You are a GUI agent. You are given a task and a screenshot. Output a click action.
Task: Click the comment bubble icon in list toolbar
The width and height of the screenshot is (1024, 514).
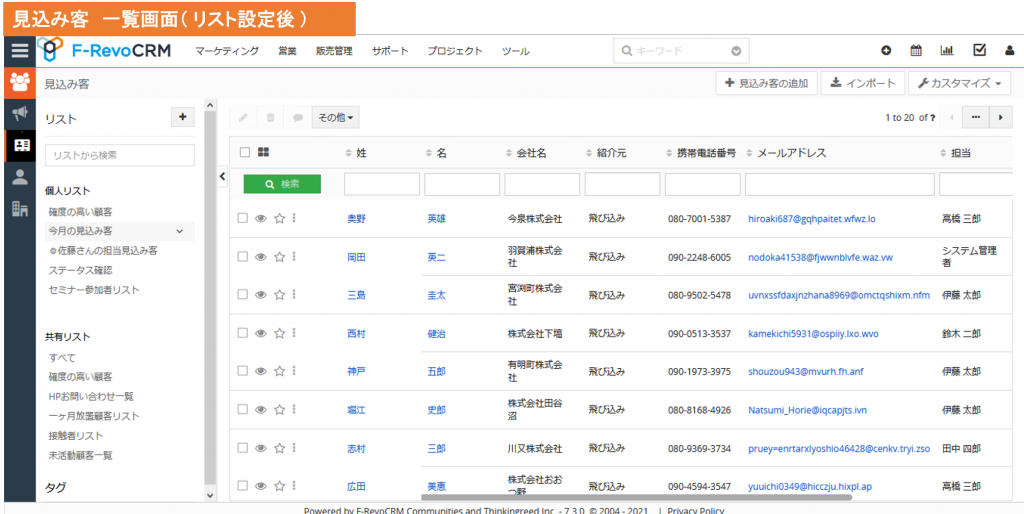pyautogui.click(x=298, y=118)
